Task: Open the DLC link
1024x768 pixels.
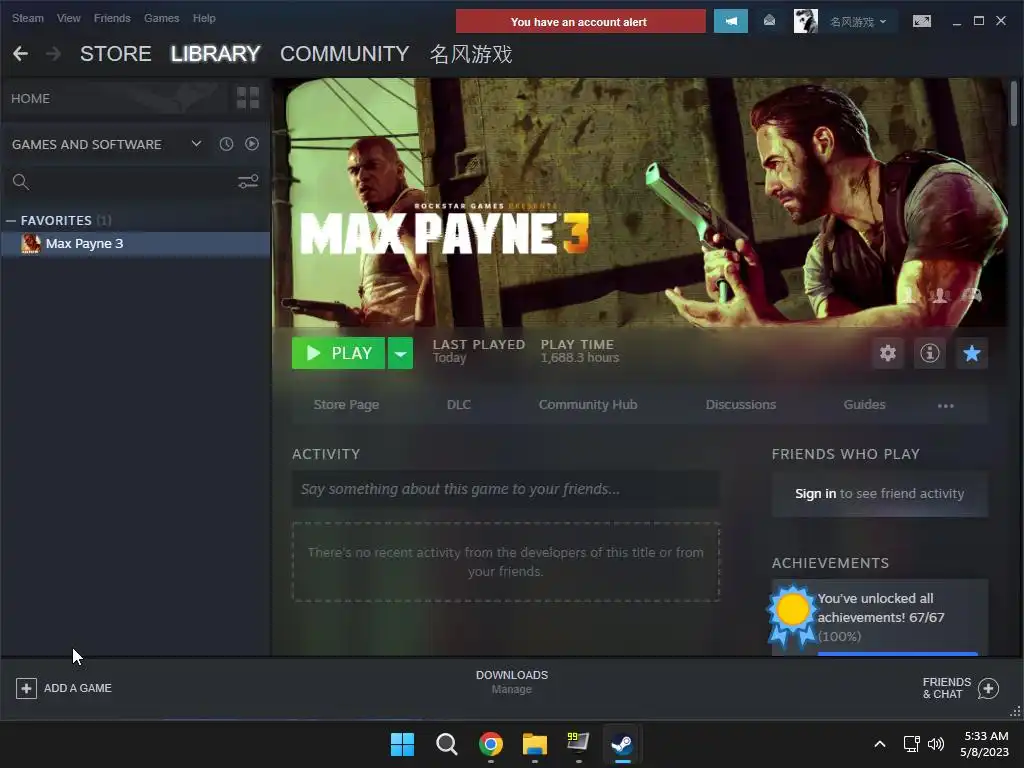Action: point(458,405)
